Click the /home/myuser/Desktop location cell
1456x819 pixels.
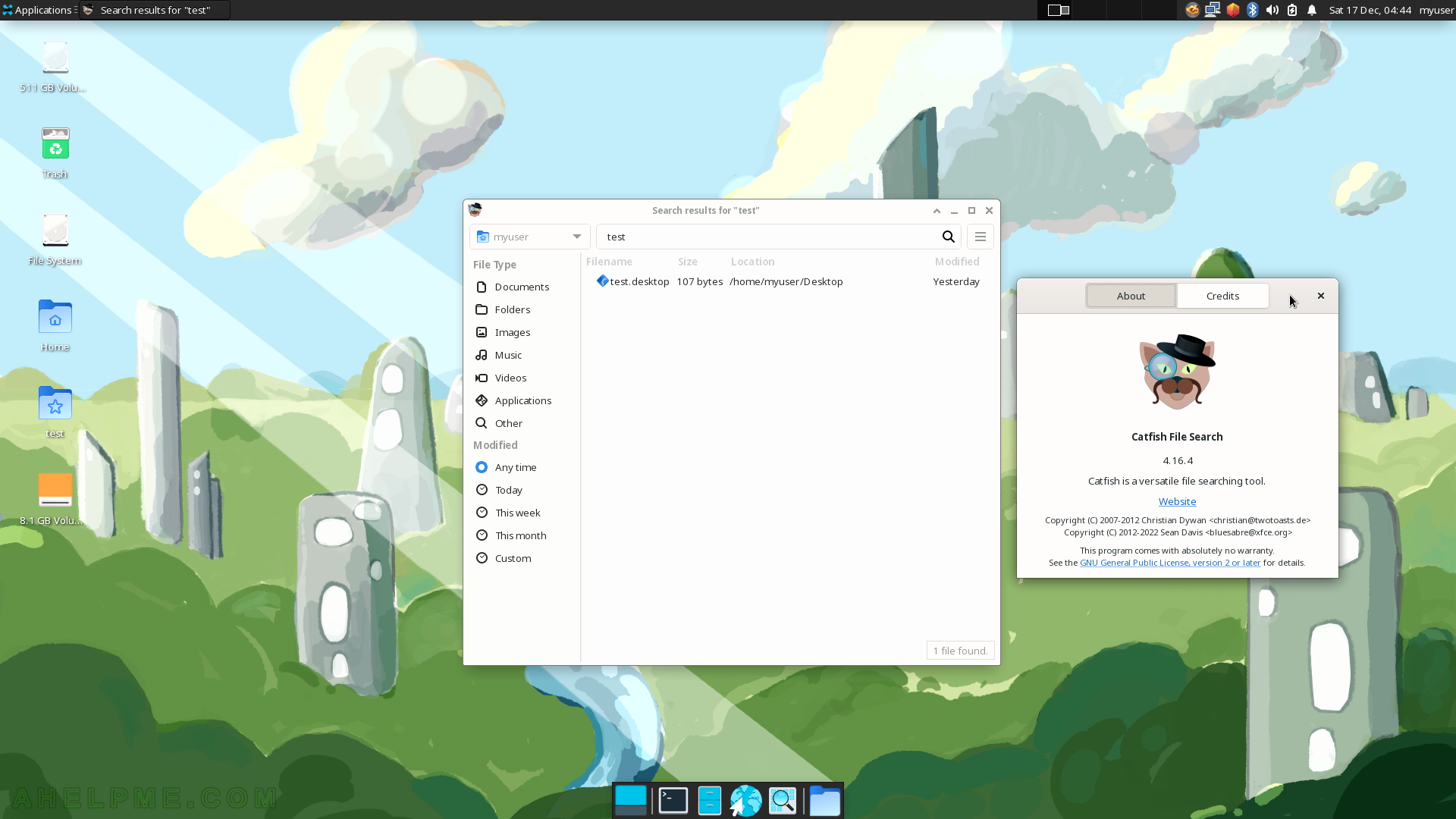point(786,281)
